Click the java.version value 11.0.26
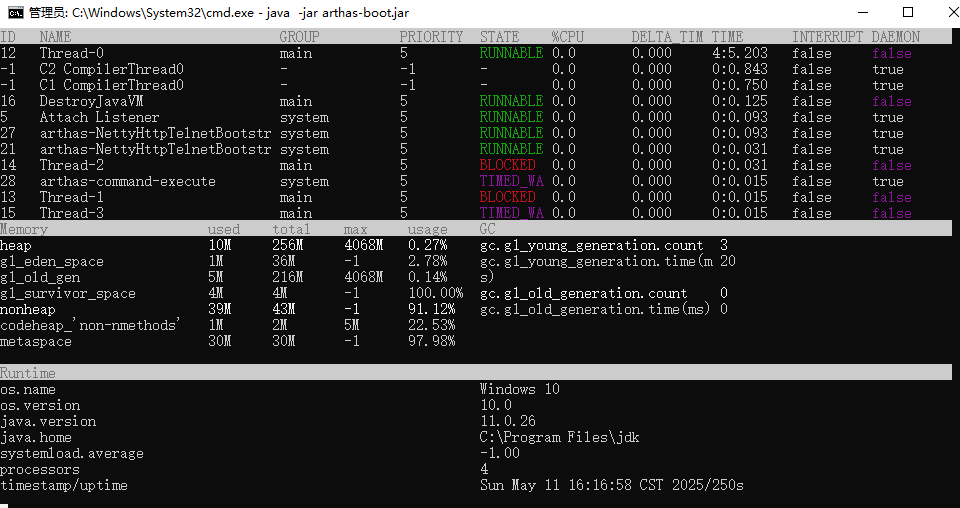This screenshot has width=960, height=508. [x=507, y=421]
